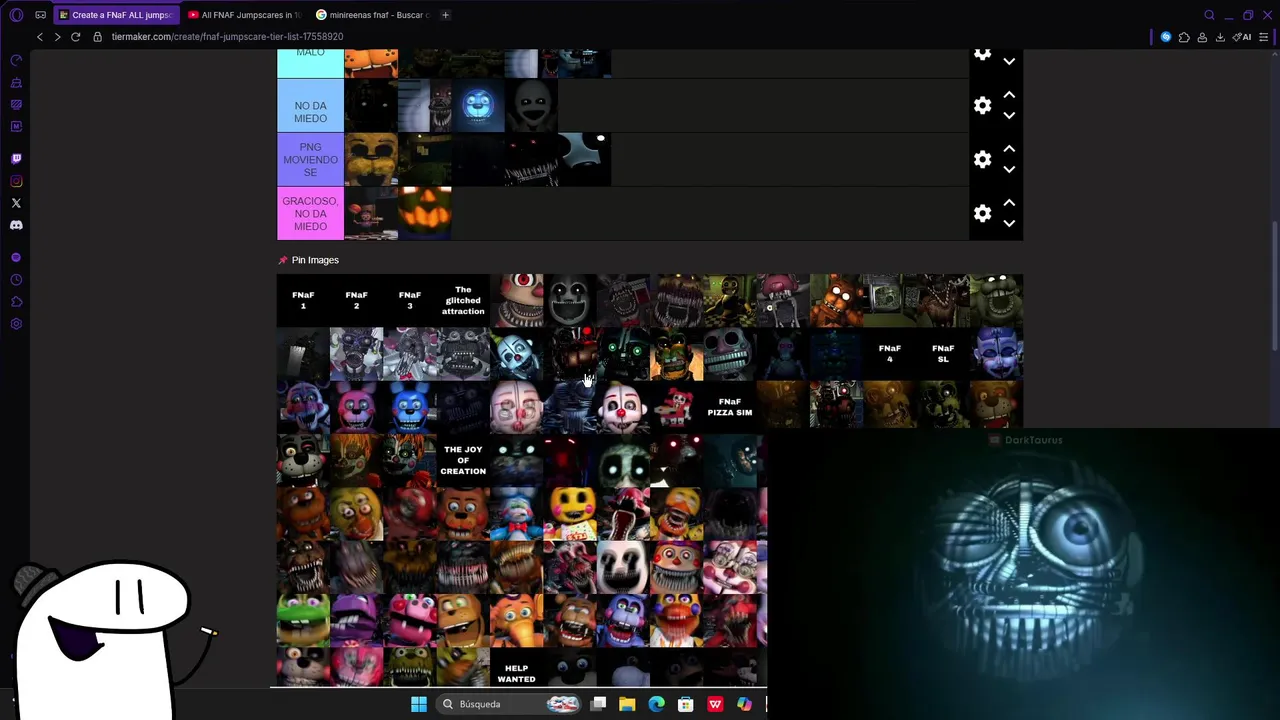Open the AI pin icon in toolbar
The height and width of the screenshot is (720, 1280).
[x=1242, y=37]
